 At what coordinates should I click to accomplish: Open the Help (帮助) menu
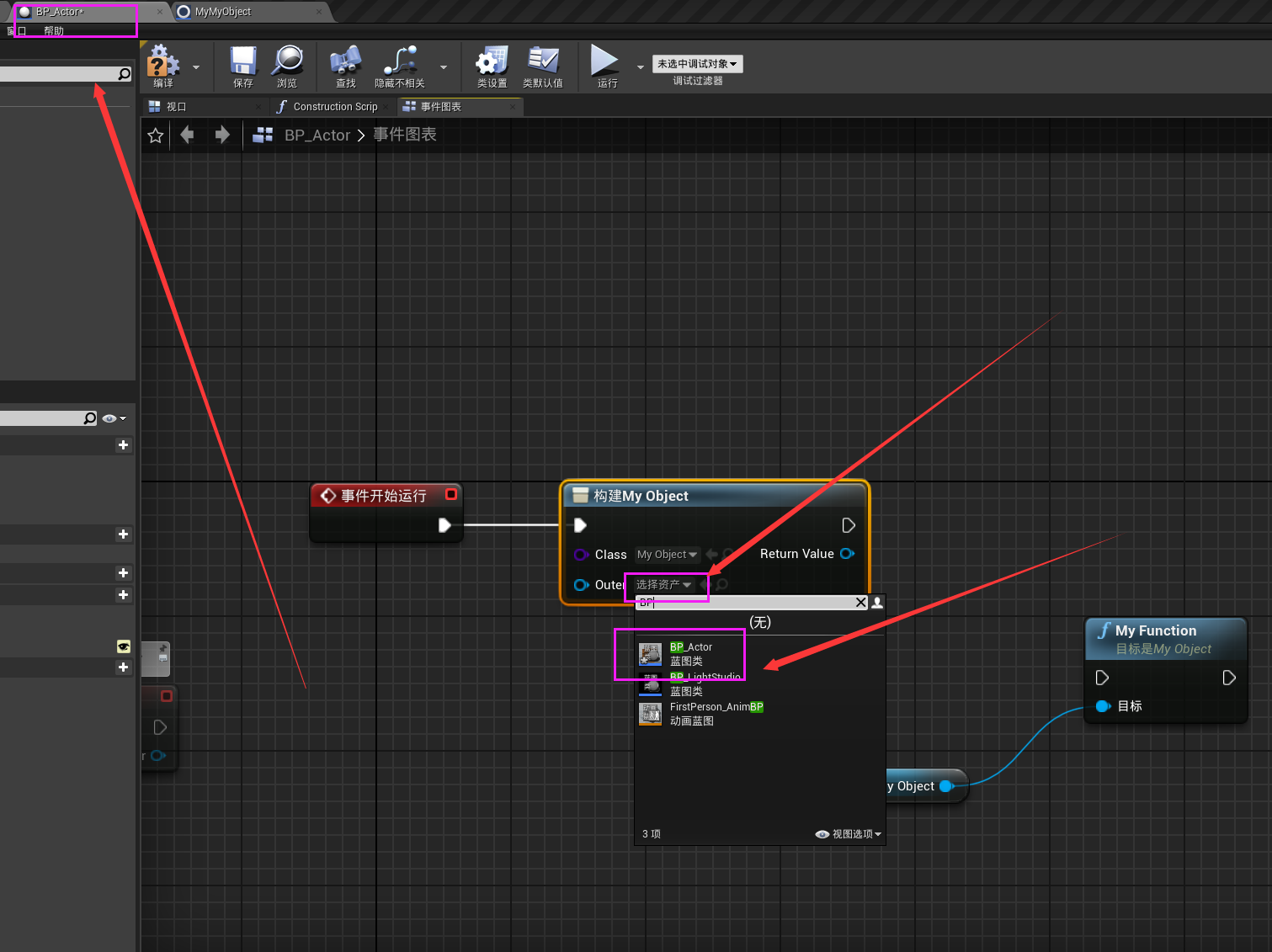click(x=54, y=31)
